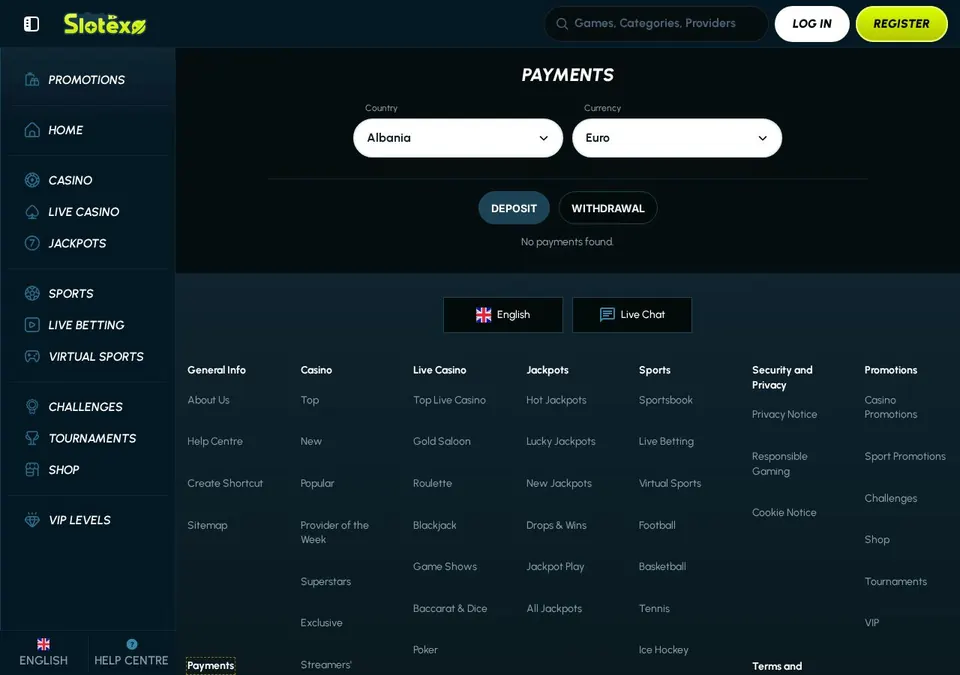This screenshot has height=675, width=960.
Task: Open the Lucky Jackpots link
Action: (x=560, y=441)
